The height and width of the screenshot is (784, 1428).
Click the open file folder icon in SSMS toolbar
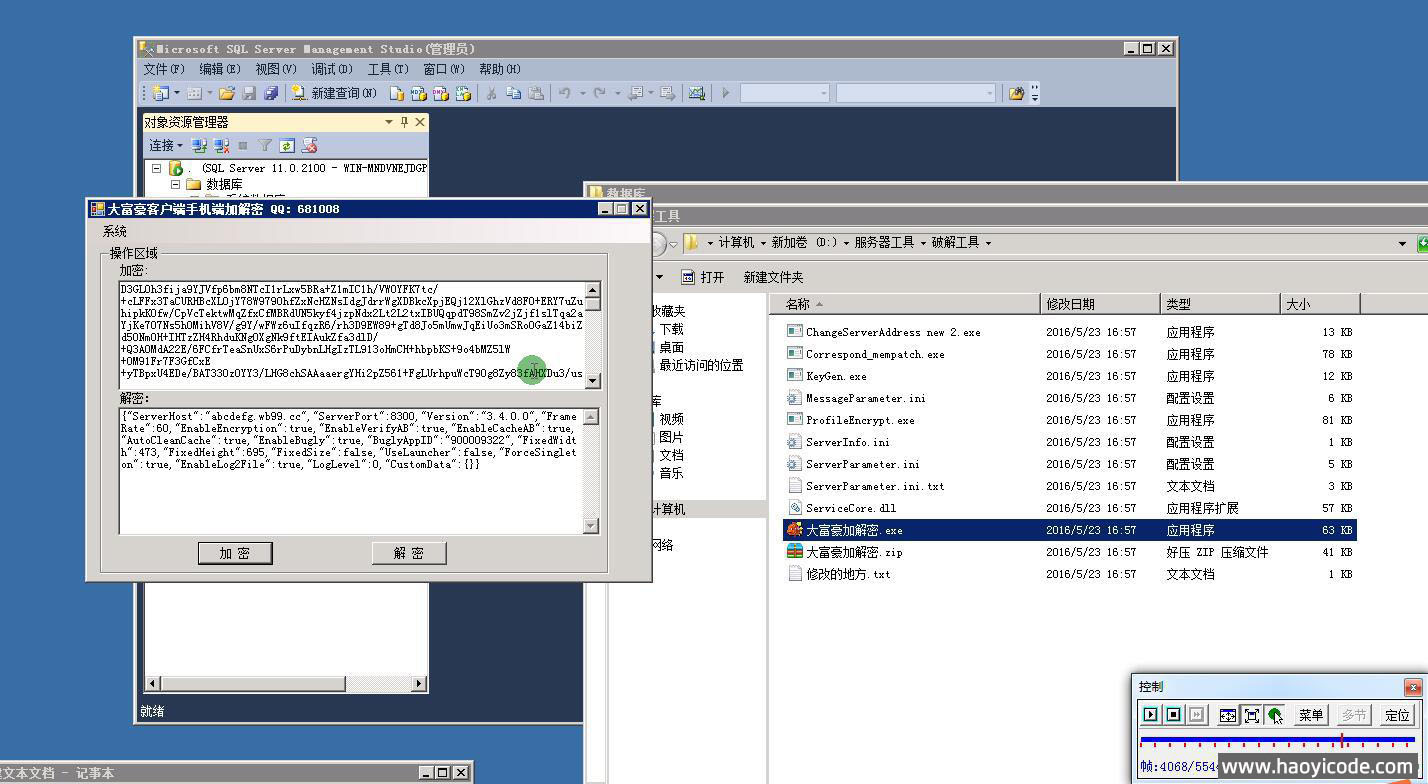[227, 93]
